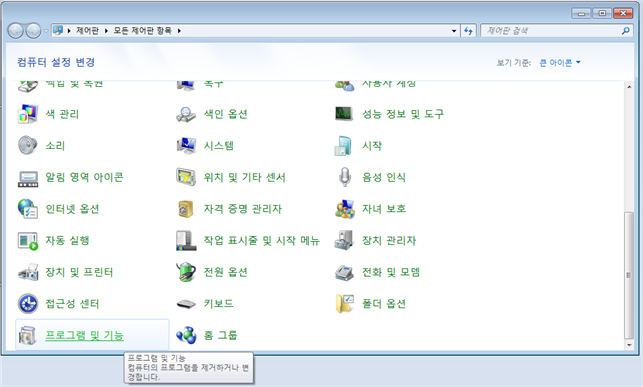Open the 알림 영역 아이콘 icon
643x387 pixels.
(28, 179)
